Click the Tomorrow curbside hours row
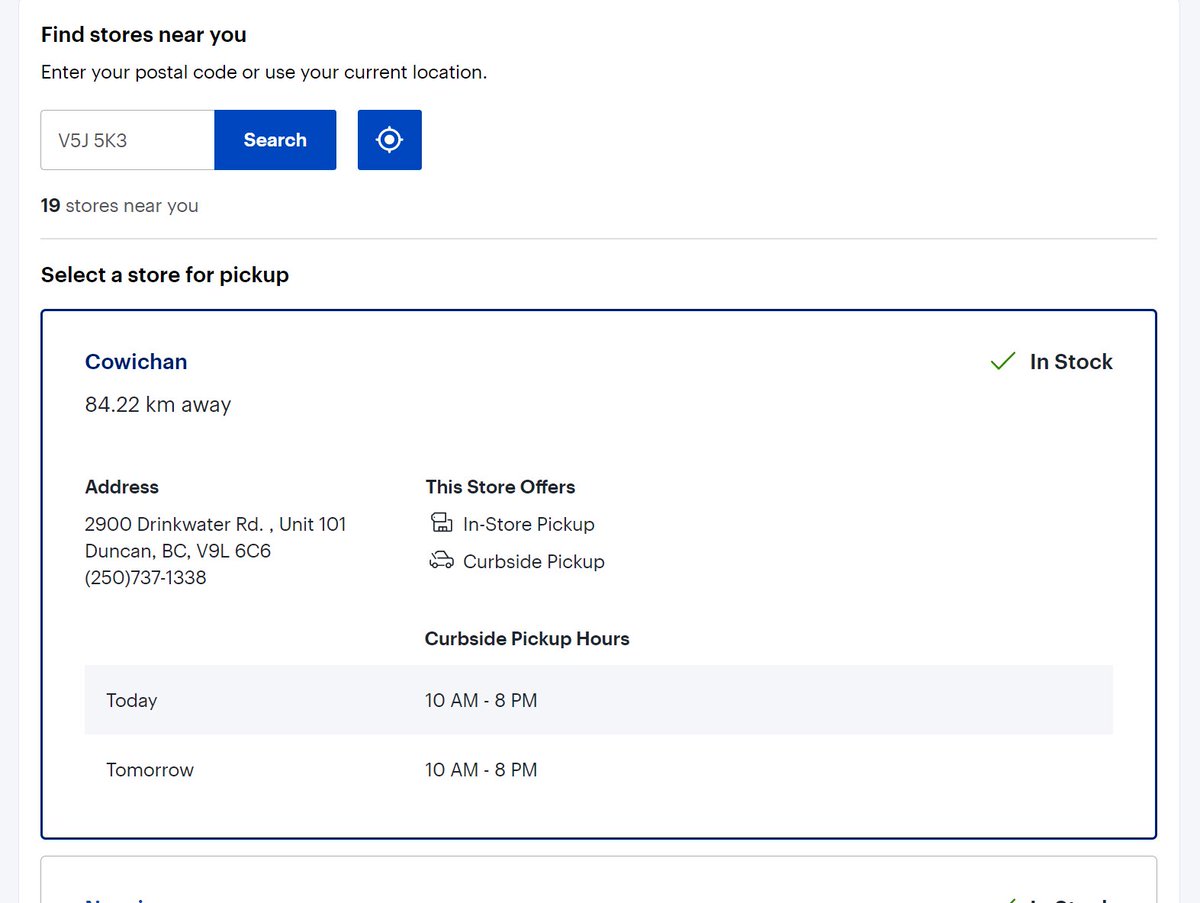1200x903 pixels. click(x=599, y=770)
